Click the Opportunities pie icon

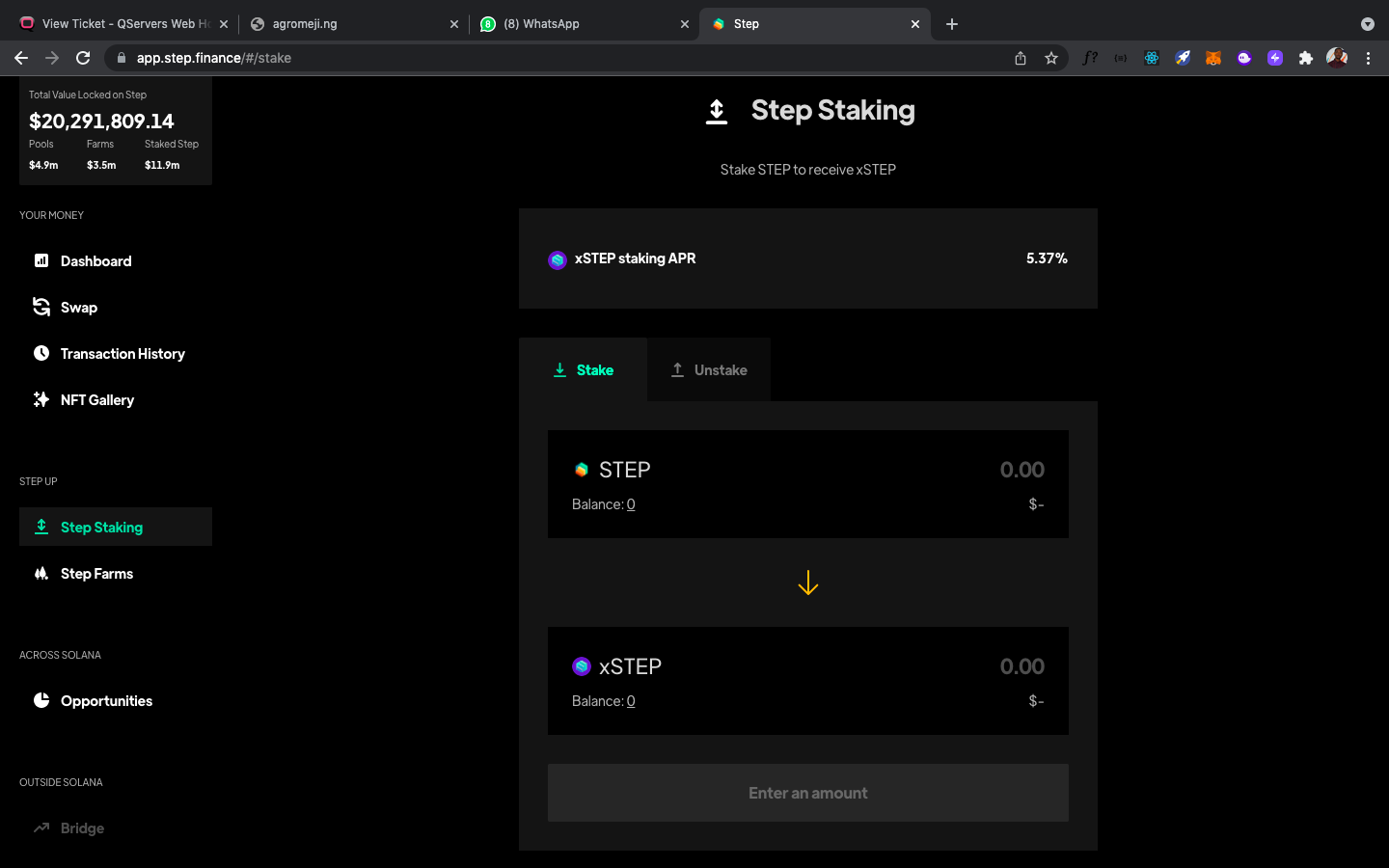tap(41, 700)
